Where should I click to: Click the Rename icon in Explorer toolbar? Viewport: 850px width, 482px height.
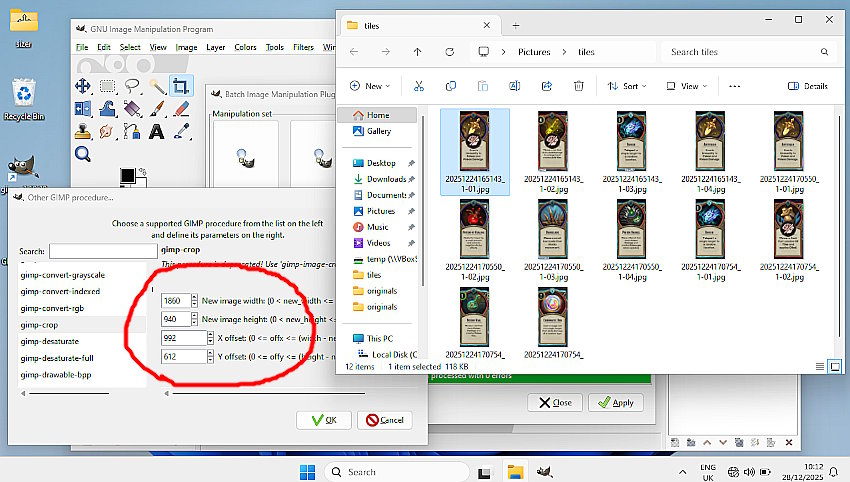pyautogui.click(x=514, y=86)
